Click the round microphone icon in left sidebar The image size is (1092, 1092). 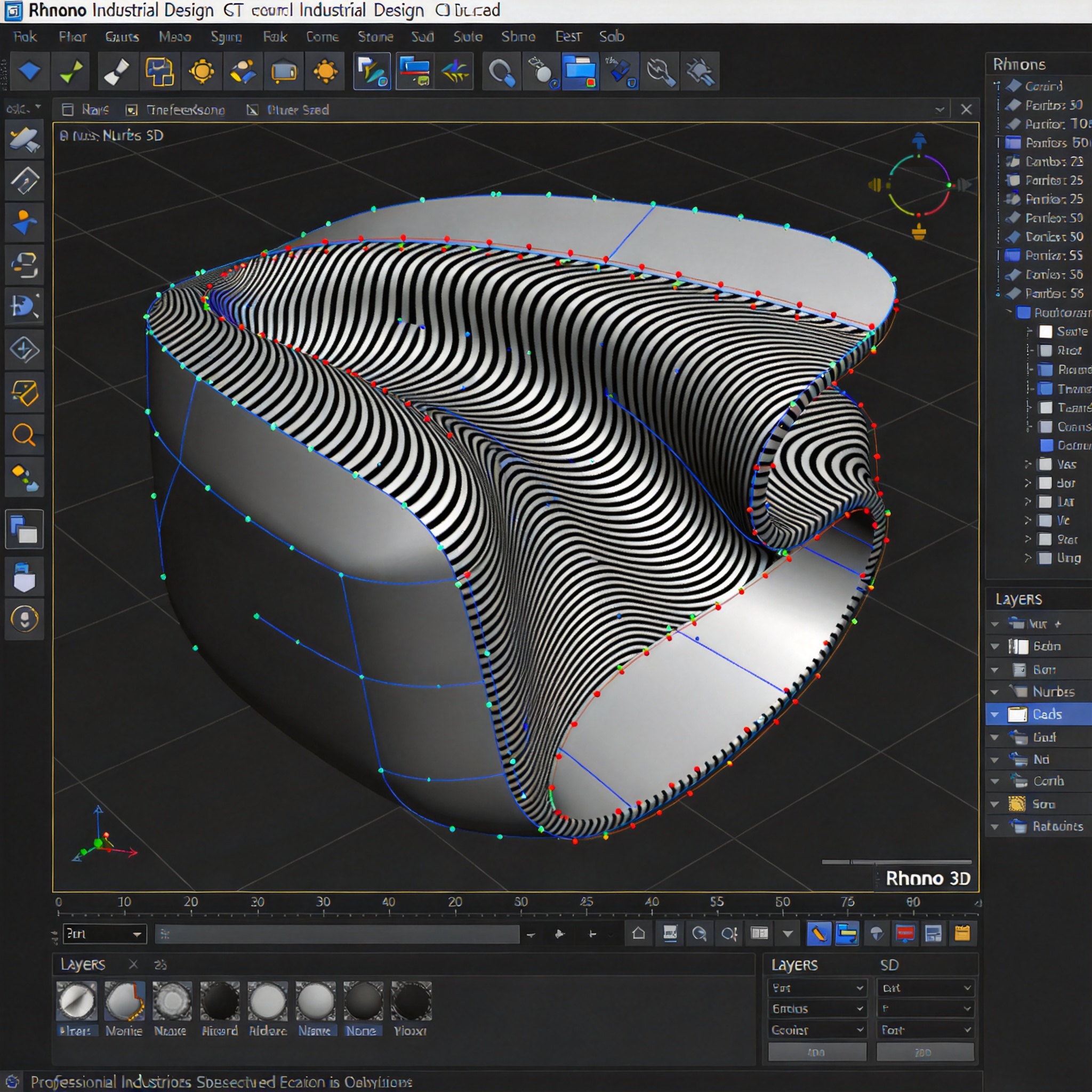[x=25, y=619]
